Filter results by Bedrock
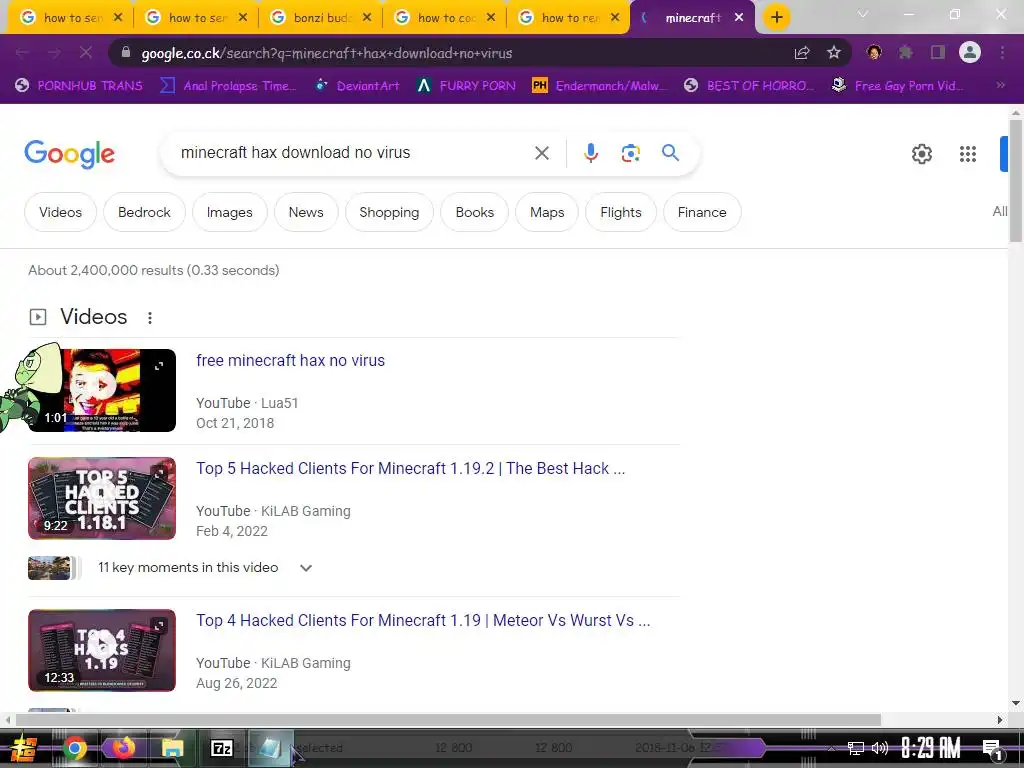 click(144, 212)
